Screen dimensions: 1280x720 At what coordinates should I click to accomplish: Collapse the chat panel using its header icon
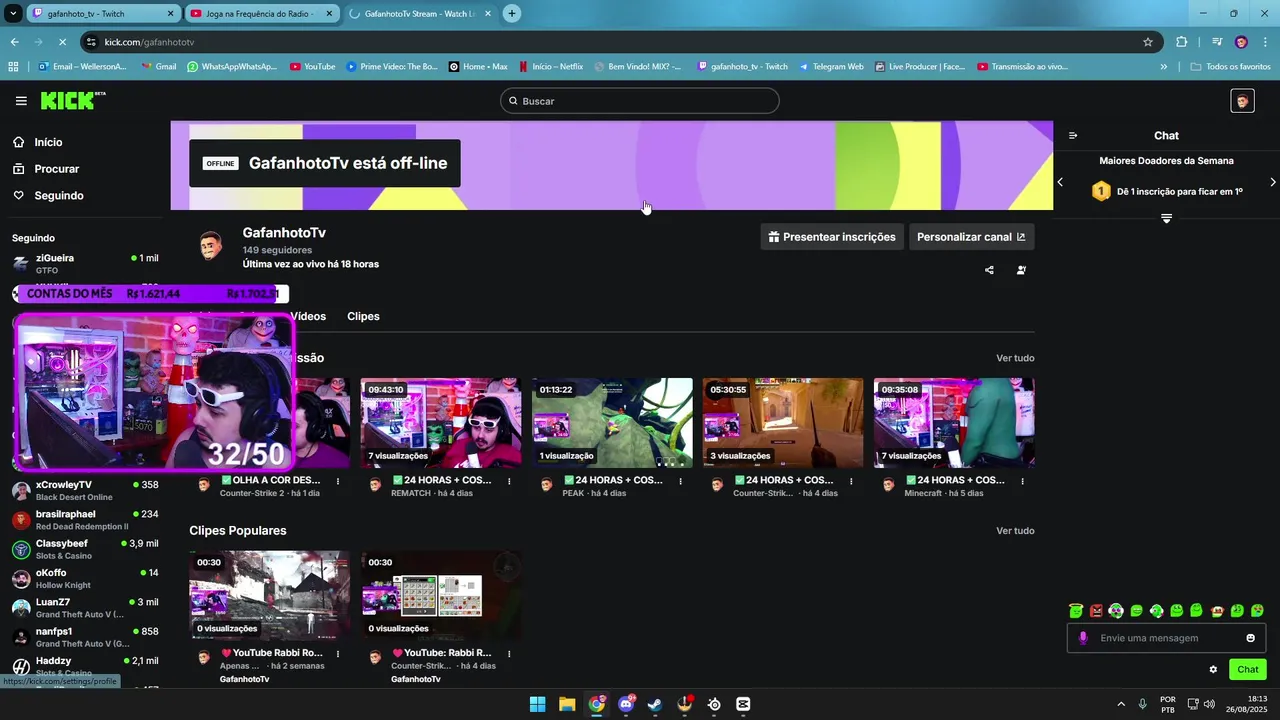click(1073, 136)
